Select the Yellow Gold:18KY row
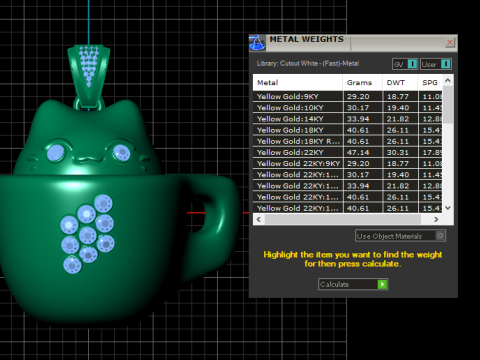 (x=348, y=130)
